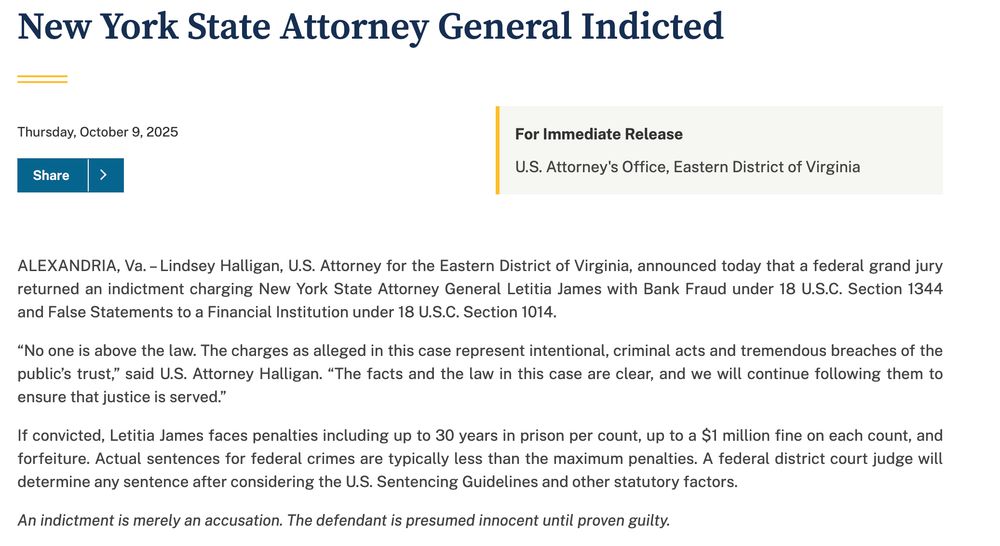1000x546 pixels.
Task: Click the yellow vertical bar beside the release box
Action: [497, 150]
